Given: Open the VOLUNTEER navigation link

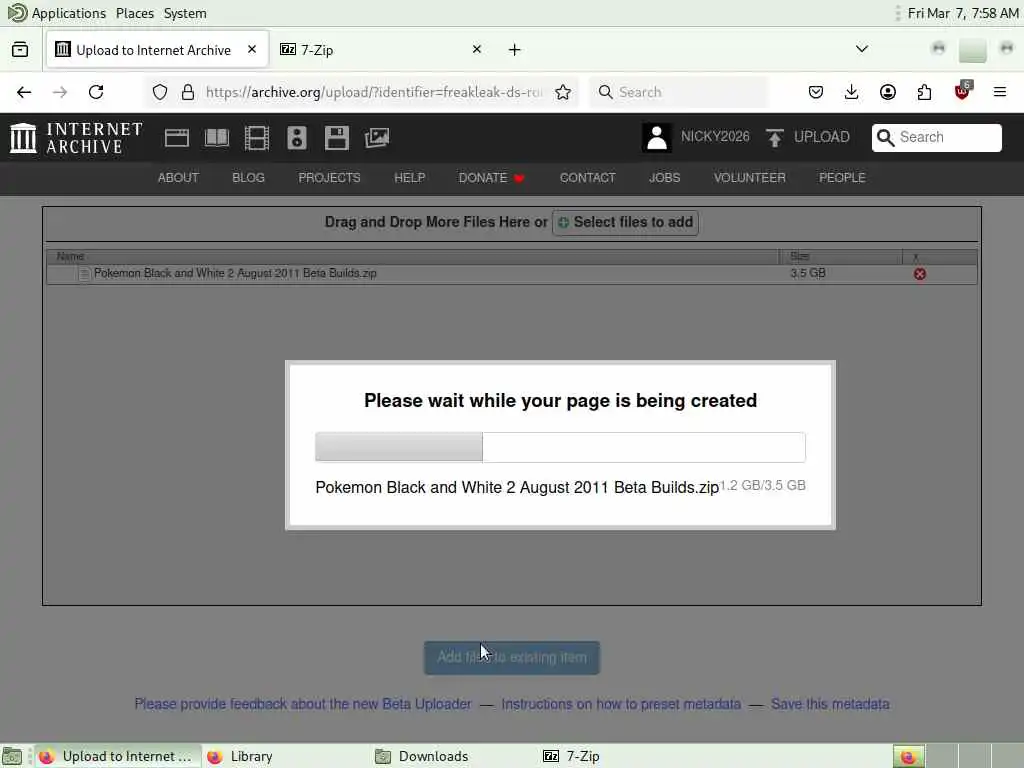Looking at the screenshot, I should pyautogui.click(x=749, y=178).
